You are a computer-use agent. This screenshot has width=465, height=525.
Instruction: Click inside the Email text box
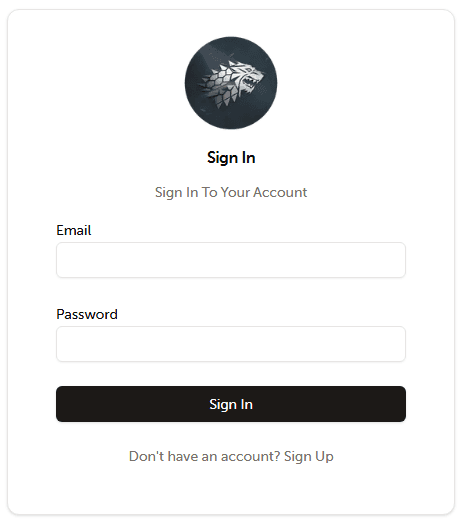point(231,260)
